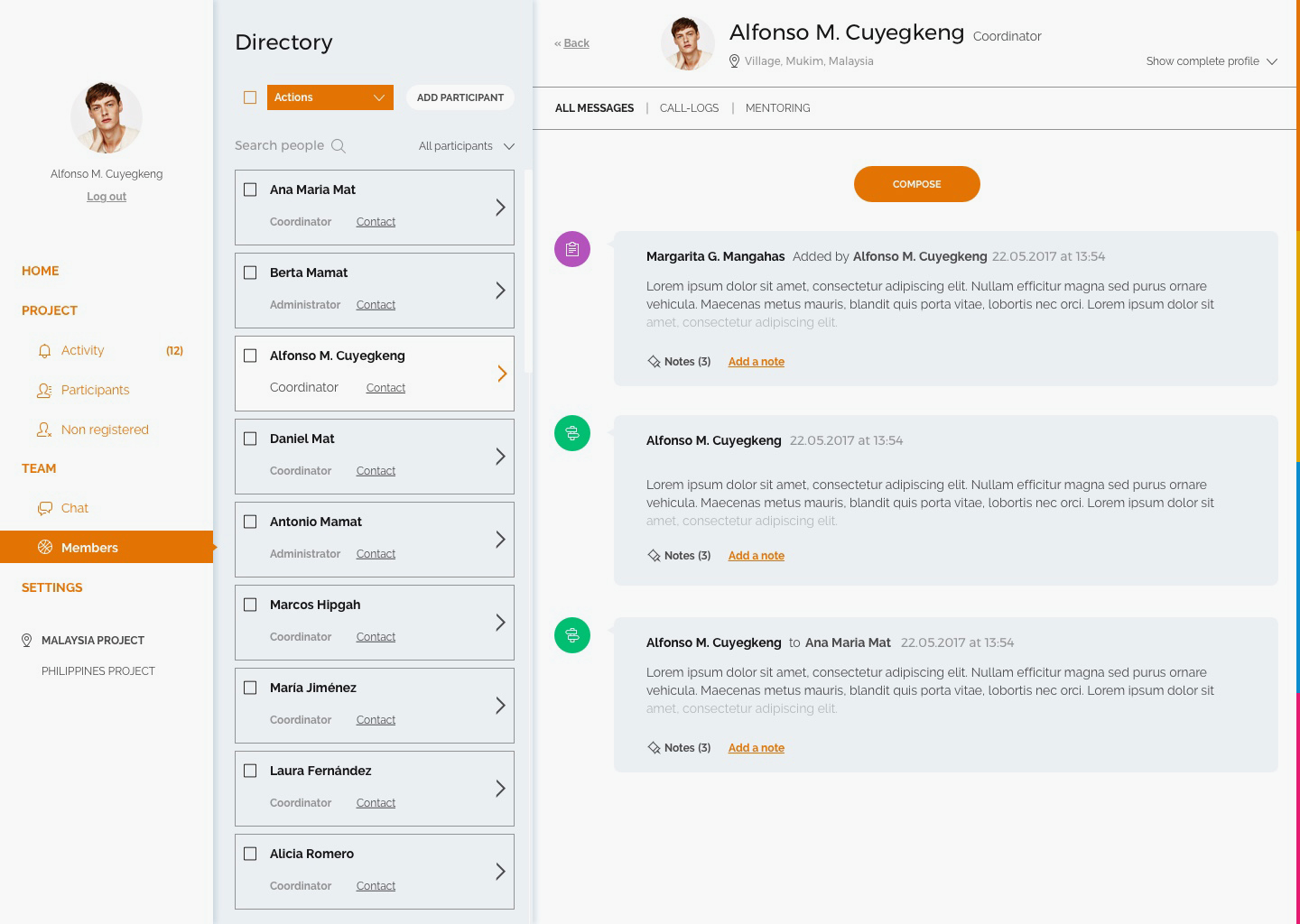Click the Log out link
1300x924 pixels.
tap(107, 197)
